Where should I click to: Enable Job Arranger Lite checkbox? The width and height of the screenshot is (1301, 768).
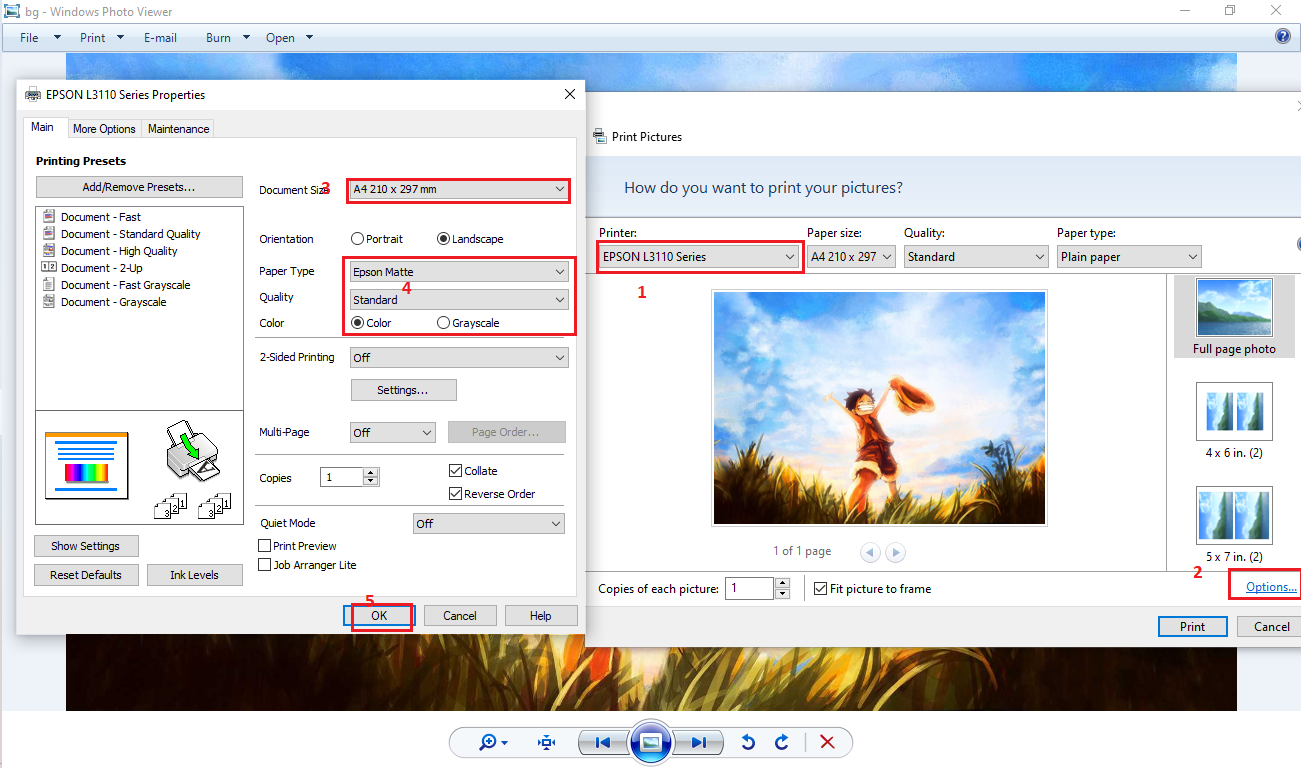265,565
